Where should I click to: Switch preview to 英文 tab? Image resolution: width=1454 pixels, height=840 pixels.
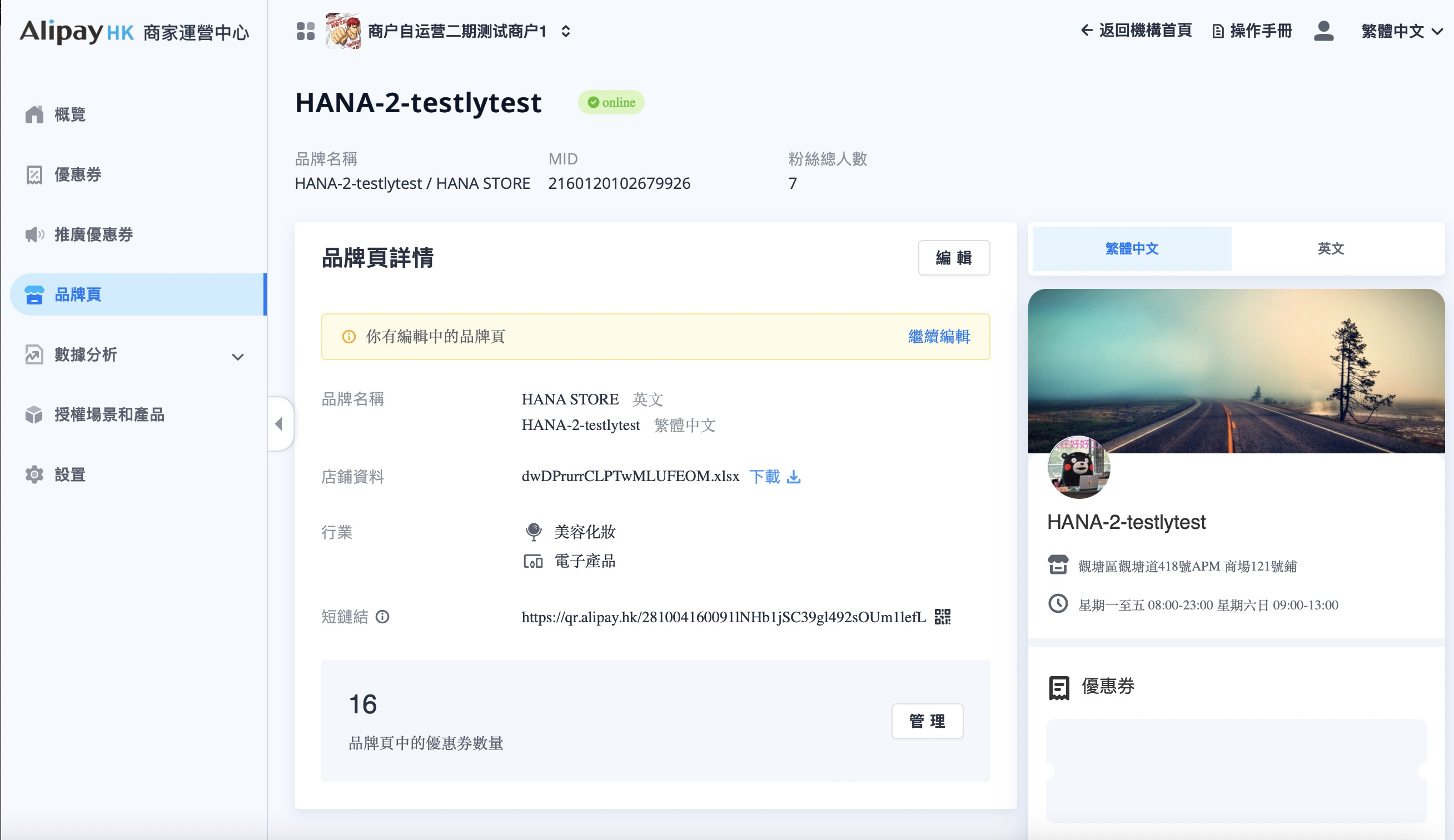click(1330, 248)
